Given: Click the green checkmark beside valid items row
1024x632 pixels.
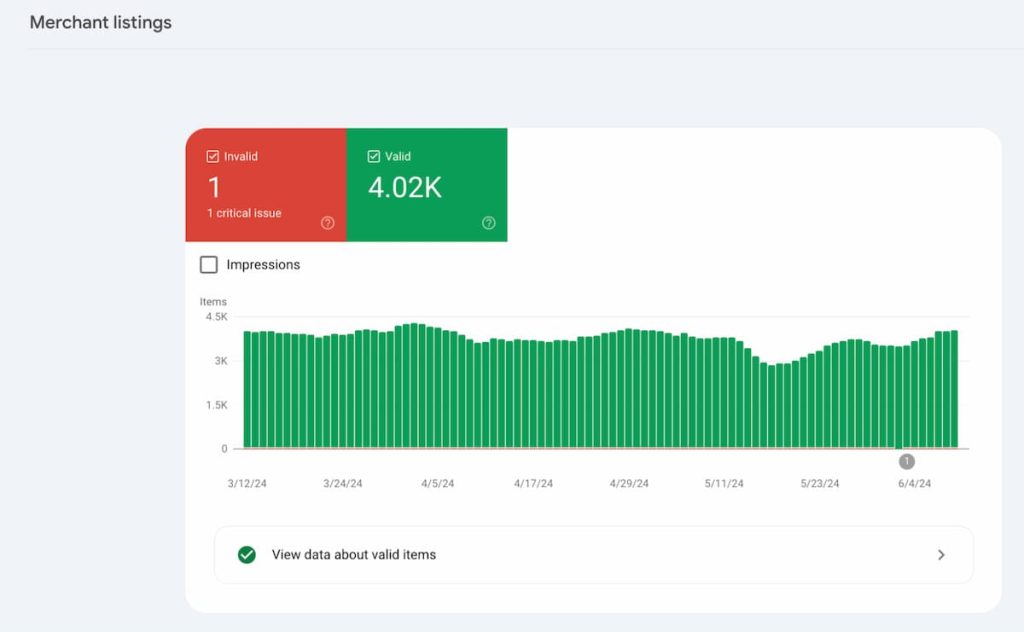Looking at the screenshot, I should [x=247, y=555].
